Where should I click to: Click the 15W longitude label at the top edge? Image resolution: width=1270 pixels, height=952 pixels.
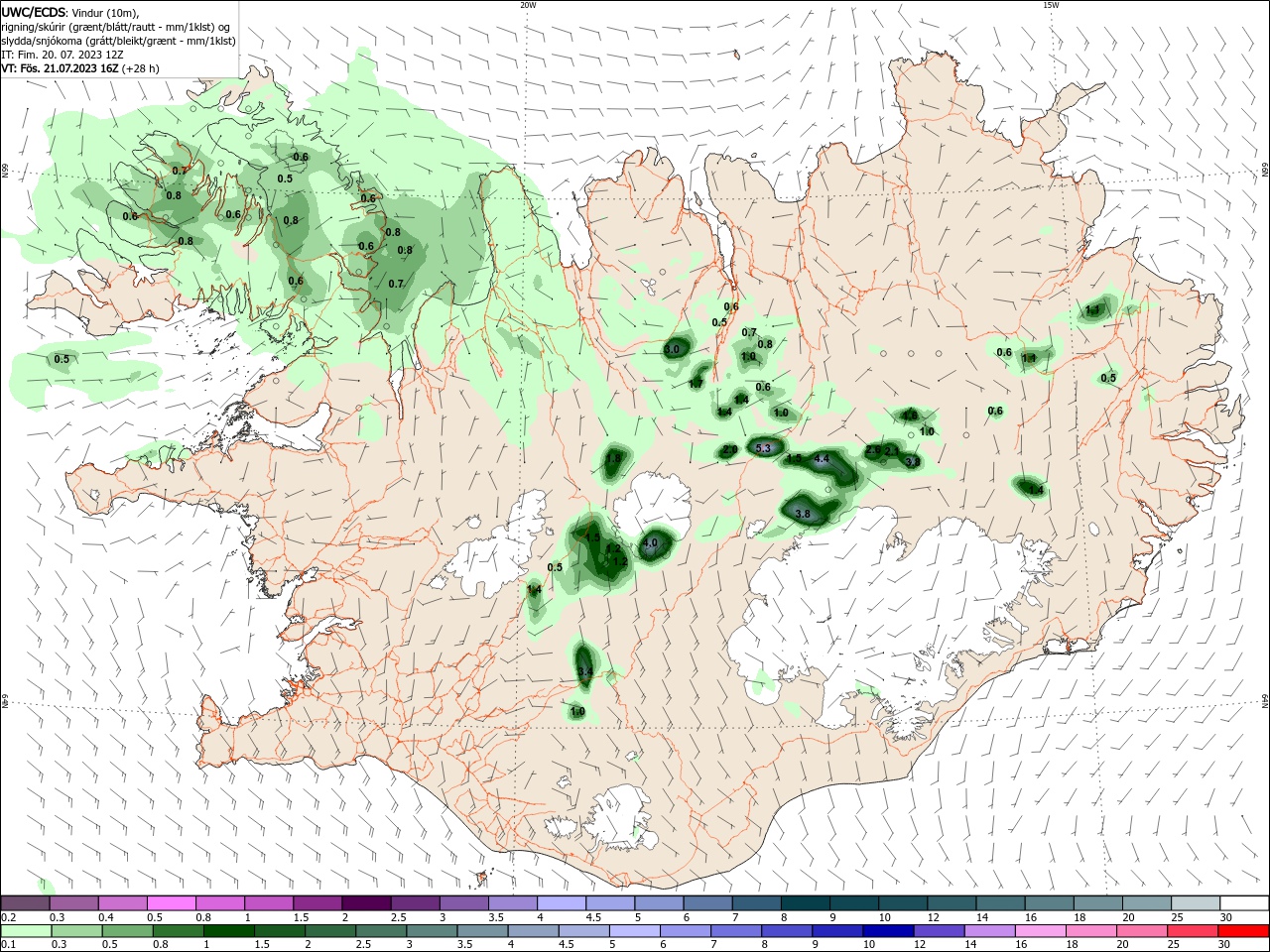pos(1051,5)
